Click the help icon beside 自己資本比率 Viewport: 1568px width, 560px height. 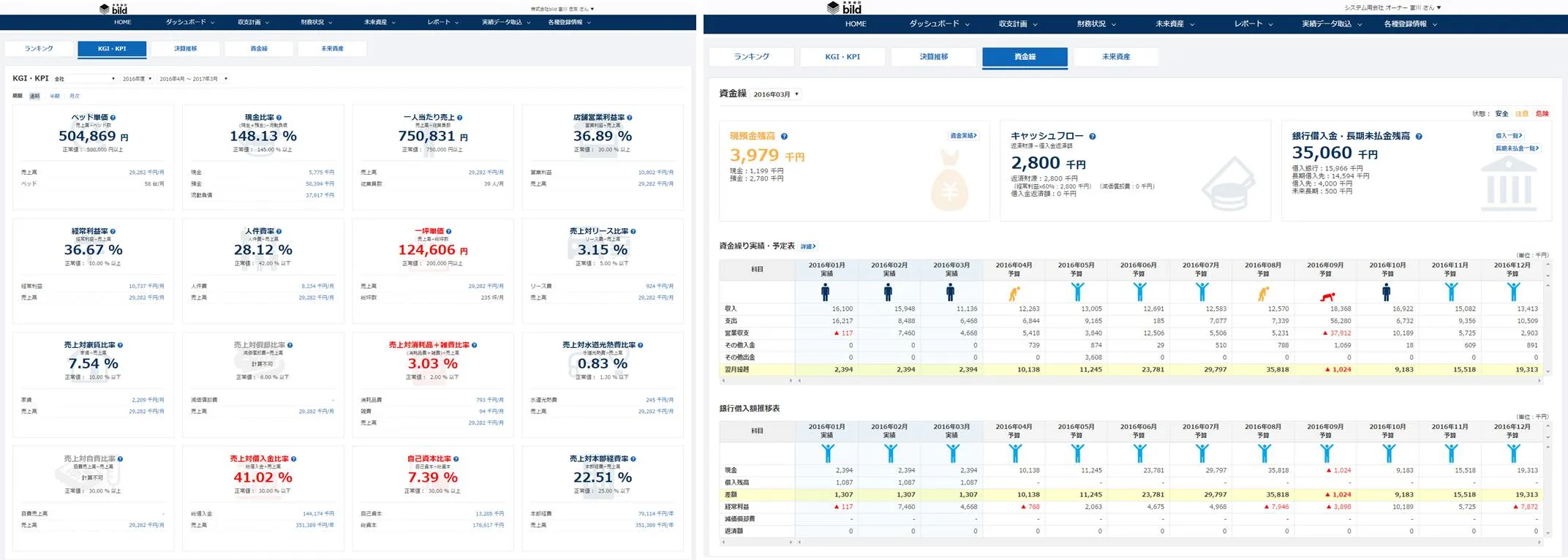pyautogui.click(x=456, y=459)
